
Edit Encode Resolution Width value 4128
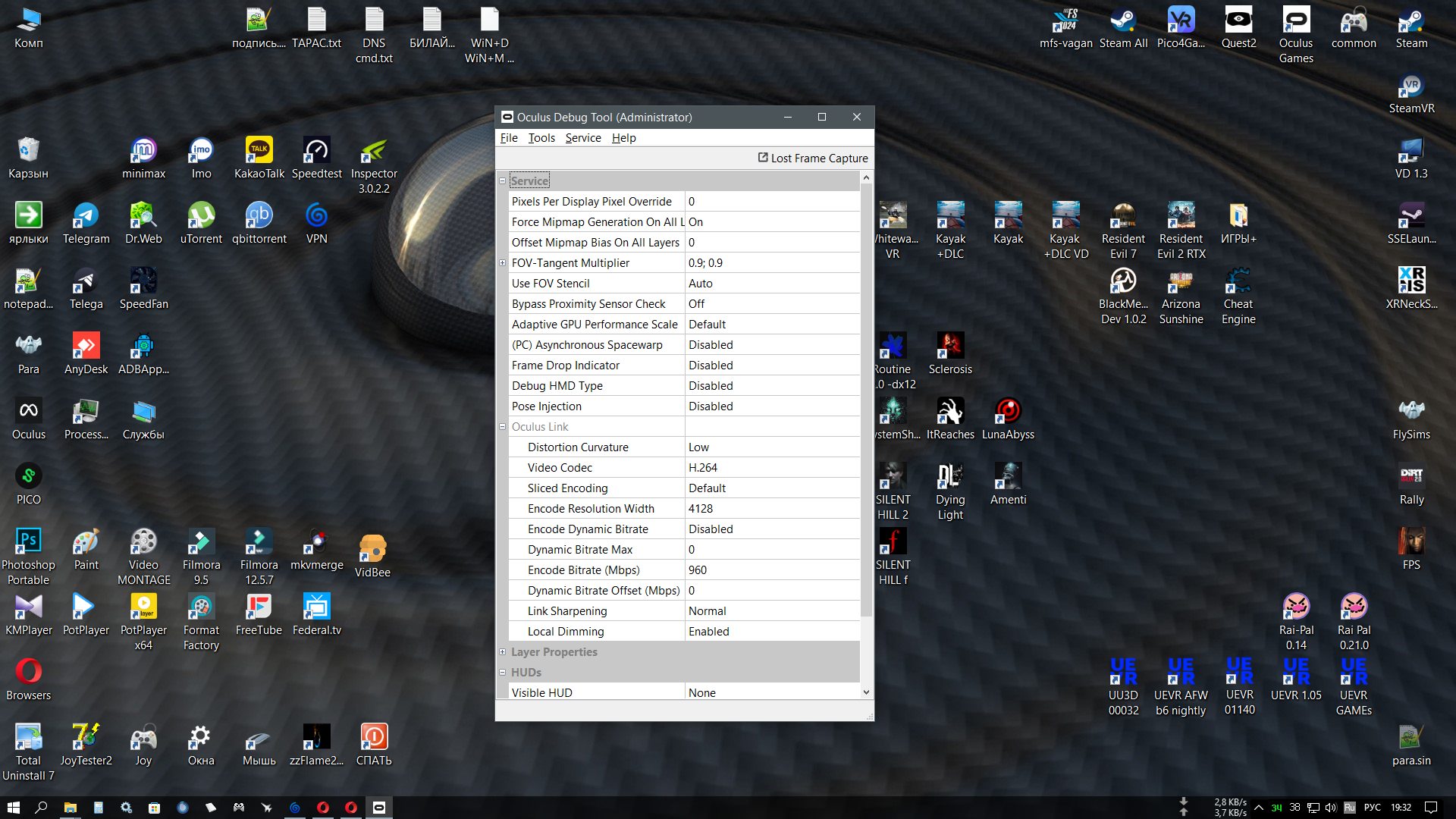[772, 508]
